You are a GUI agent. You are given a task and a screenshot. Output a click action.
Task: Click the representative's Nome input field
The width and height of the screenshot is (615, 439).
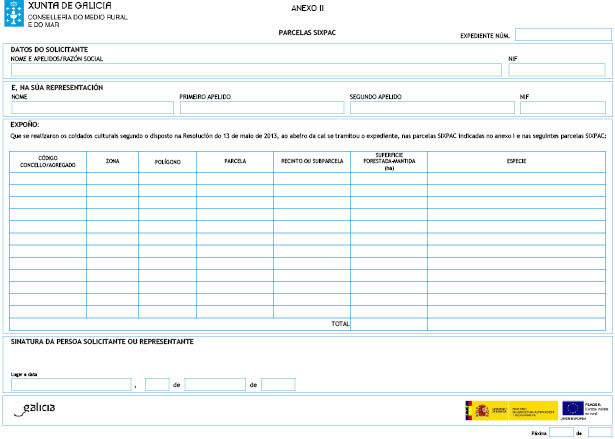tap(92, 108)
